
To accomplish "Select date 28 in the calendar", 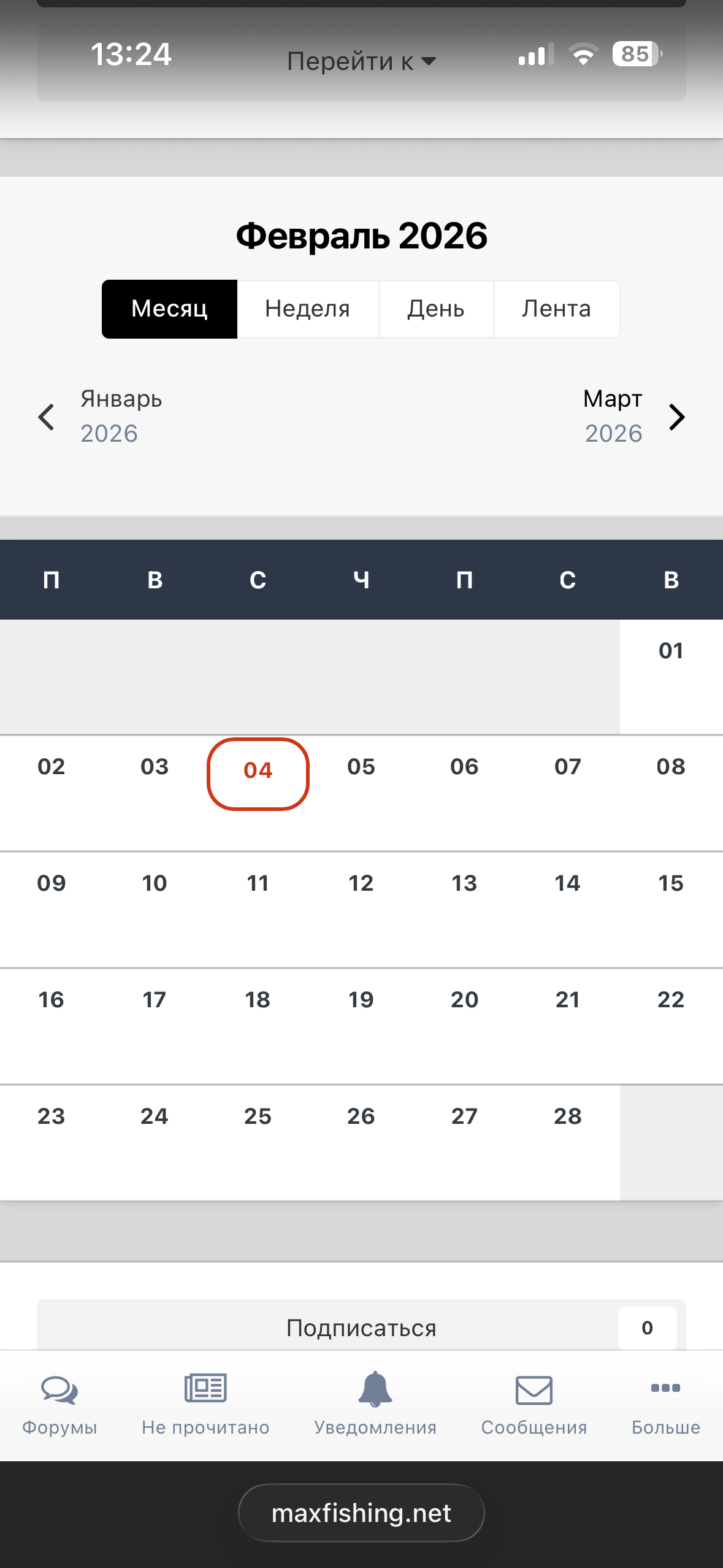I will [567, 1116].
